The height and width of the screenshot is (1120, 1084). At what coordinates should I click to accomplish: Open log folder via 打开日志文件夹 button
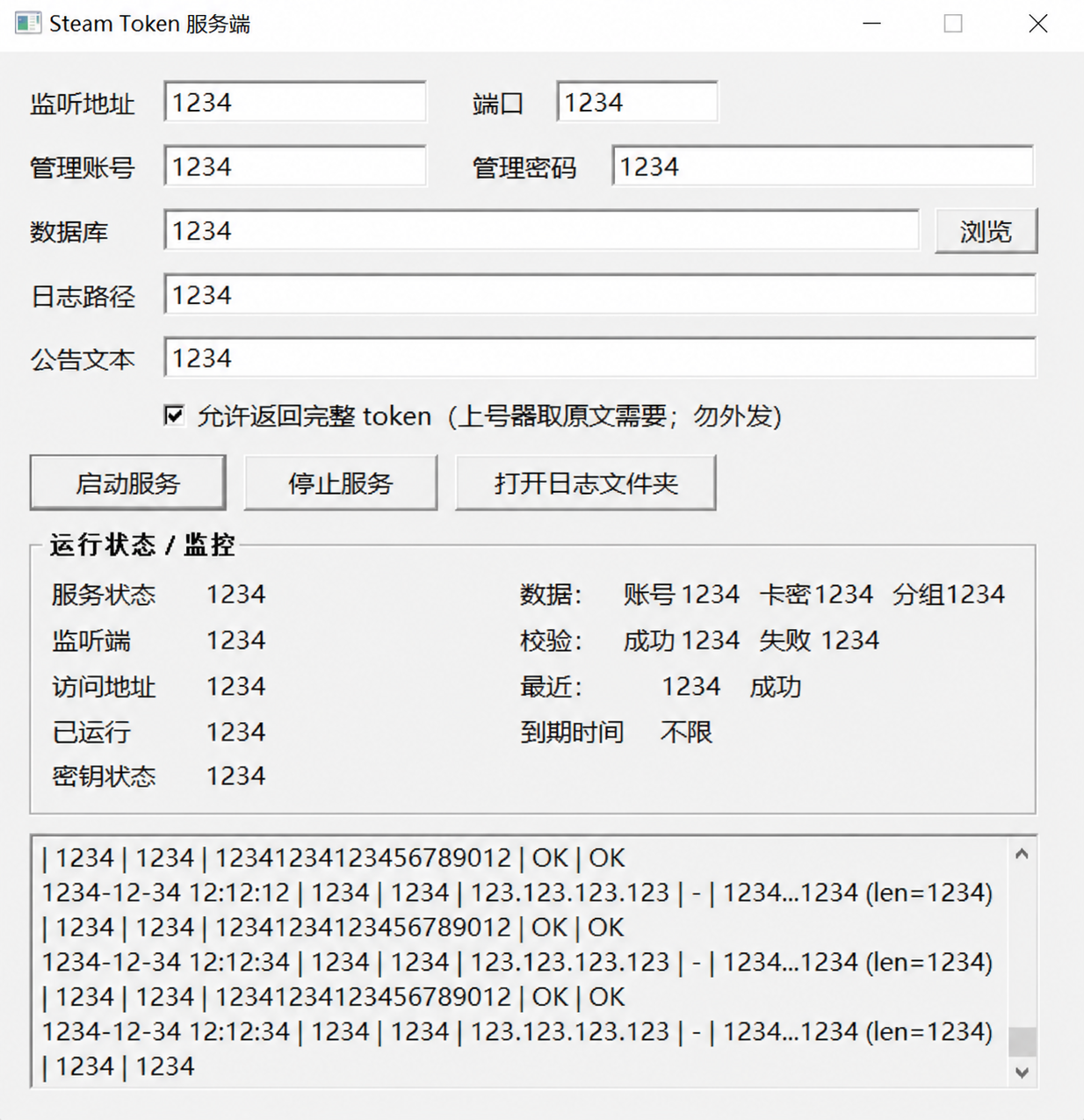click(586, 482)
